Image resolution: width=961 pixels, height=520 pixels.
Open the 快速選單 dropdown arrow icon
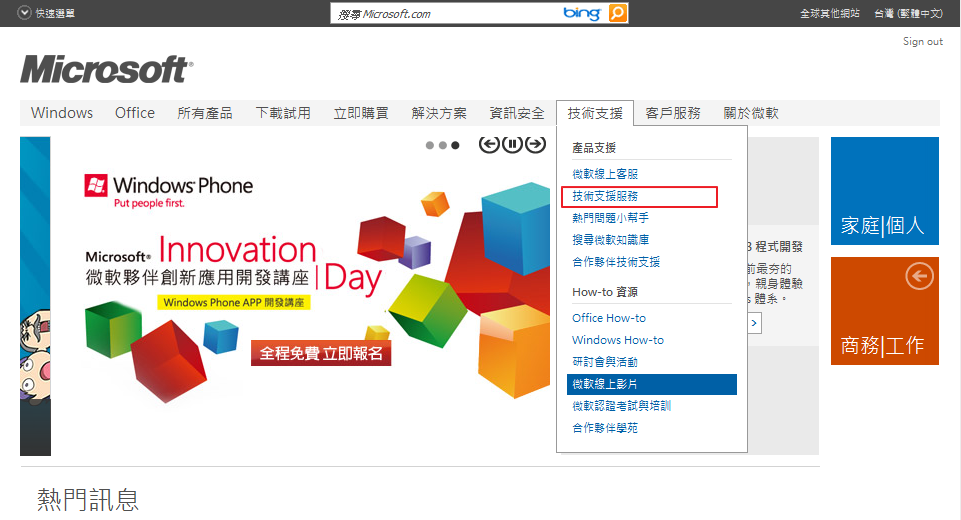coord(24,13)
